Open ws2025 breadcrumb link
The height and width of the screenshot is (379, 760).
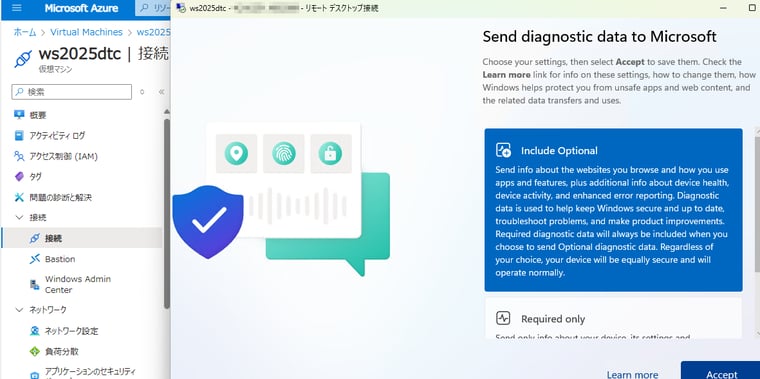pyautogui.click(x=153, y=32)
